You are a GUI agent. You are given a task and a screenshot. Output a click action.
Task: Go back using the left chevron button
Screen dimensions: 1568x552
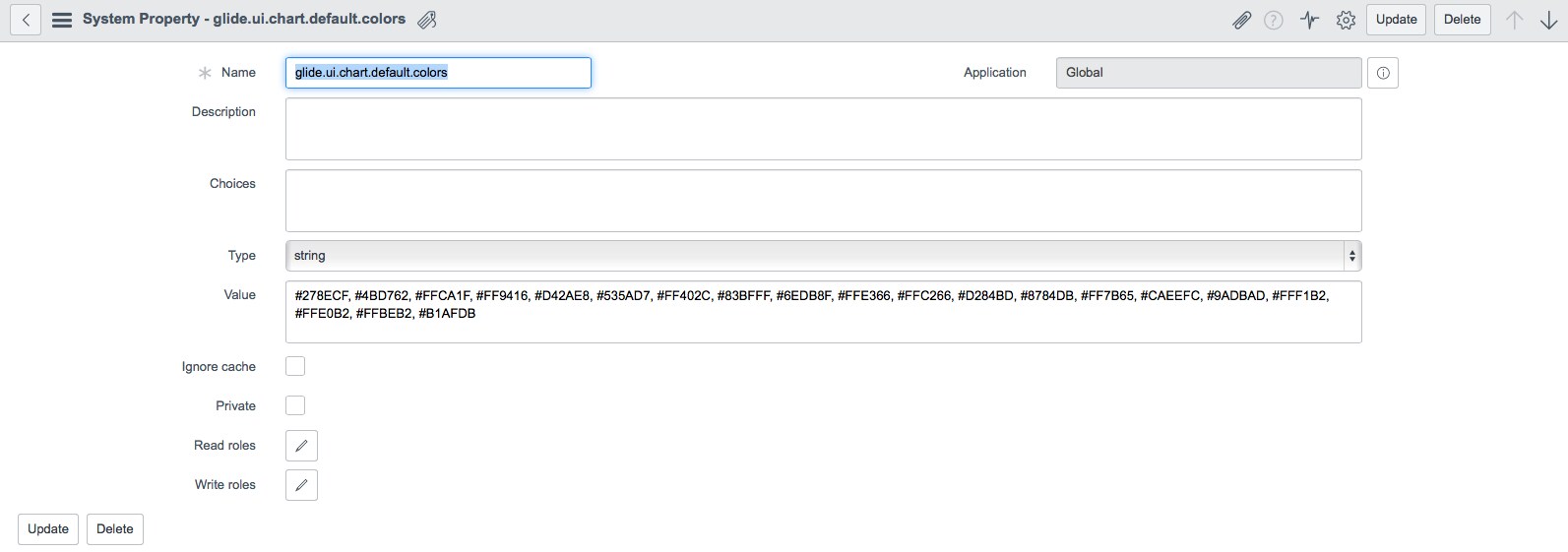pos(26,20)
